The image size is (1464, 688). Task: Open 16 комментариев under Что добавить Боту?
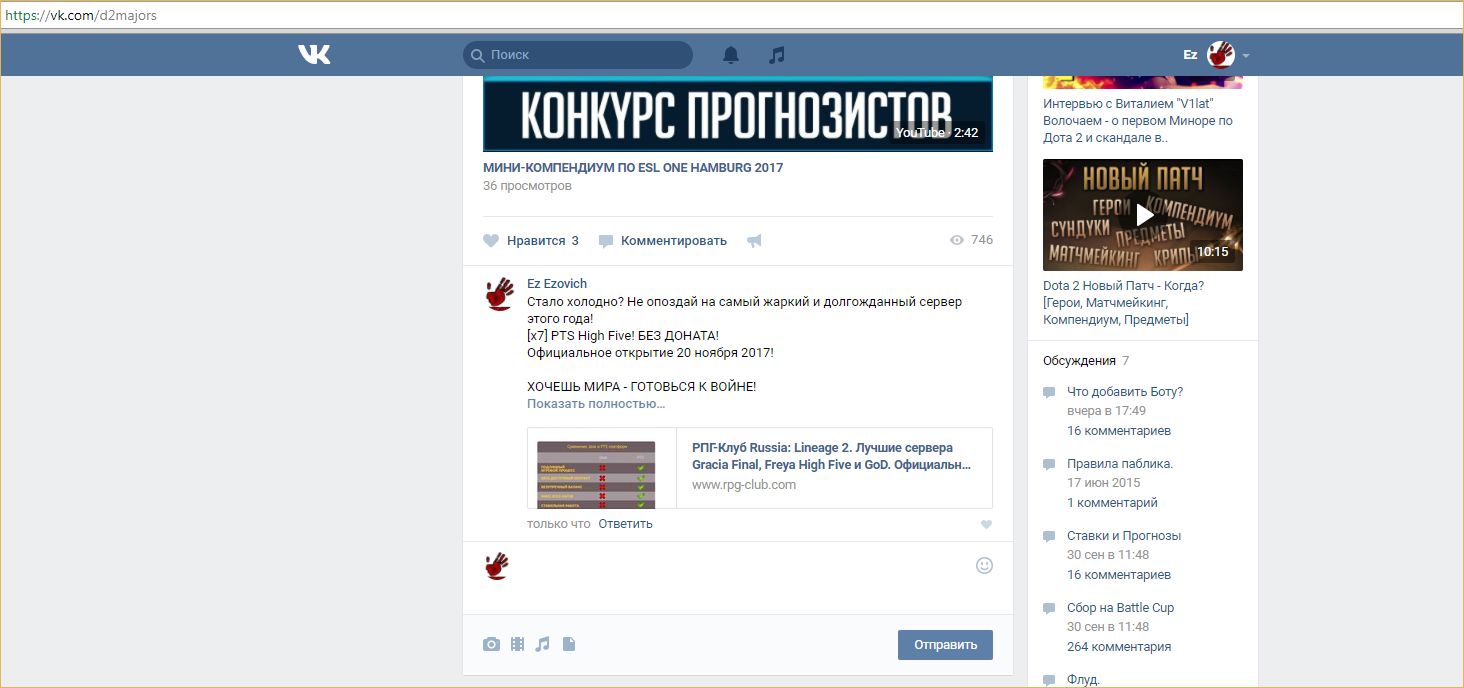point(1119,431)
